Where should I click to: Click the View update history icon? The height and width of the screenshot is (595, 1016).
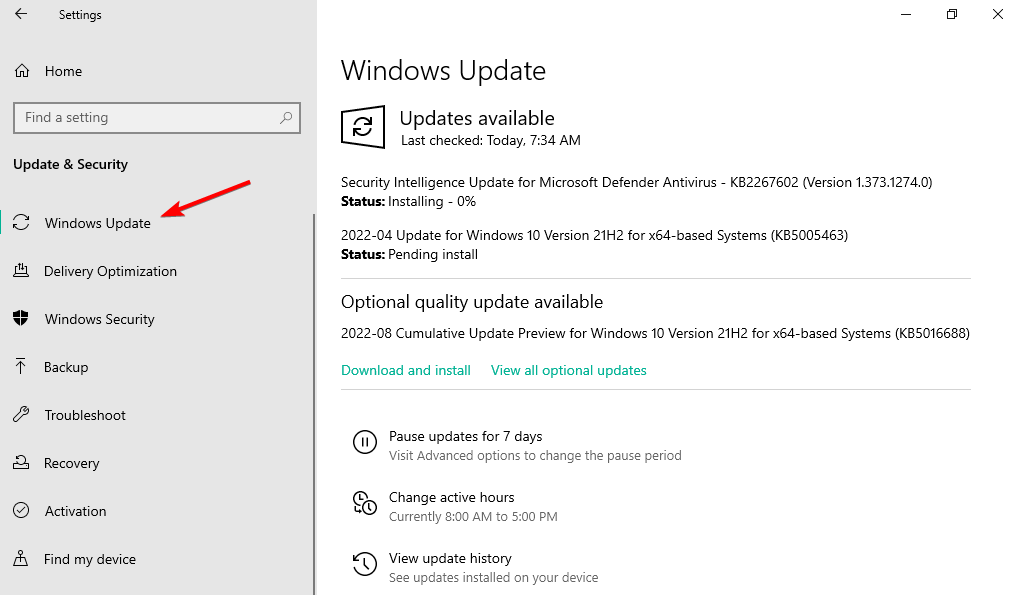[364, 564]
